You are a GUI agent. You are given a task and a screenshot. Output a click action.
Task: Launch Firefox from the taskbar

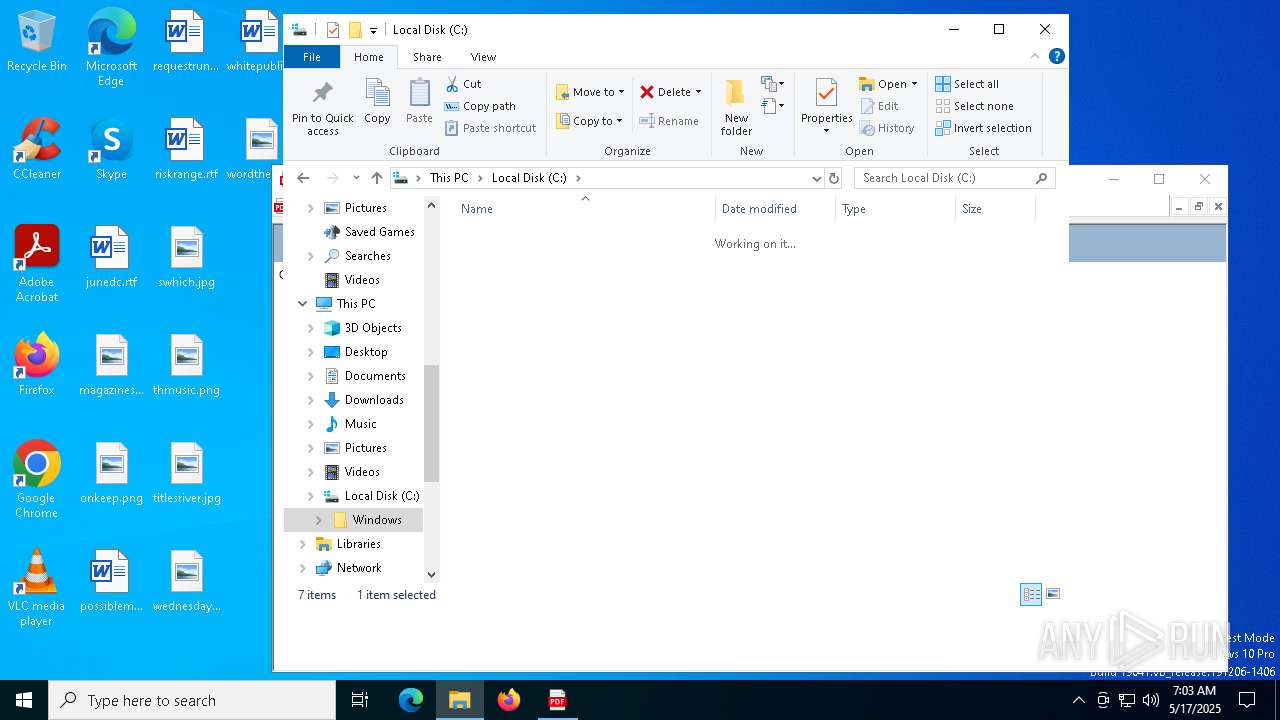(x=509, y=700)
